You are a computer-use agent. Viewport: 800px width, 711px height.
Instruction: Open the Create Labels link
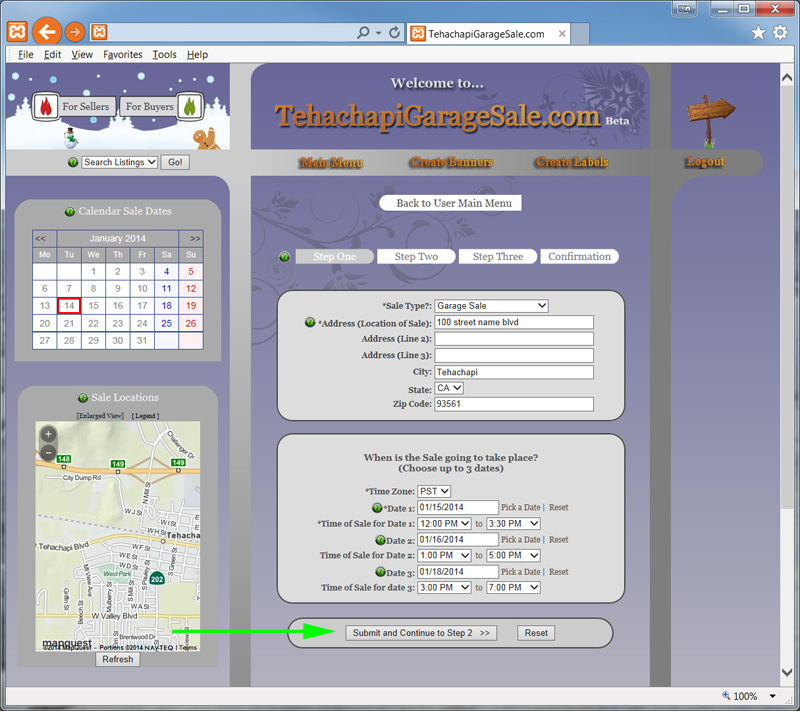tap(572, 162)
